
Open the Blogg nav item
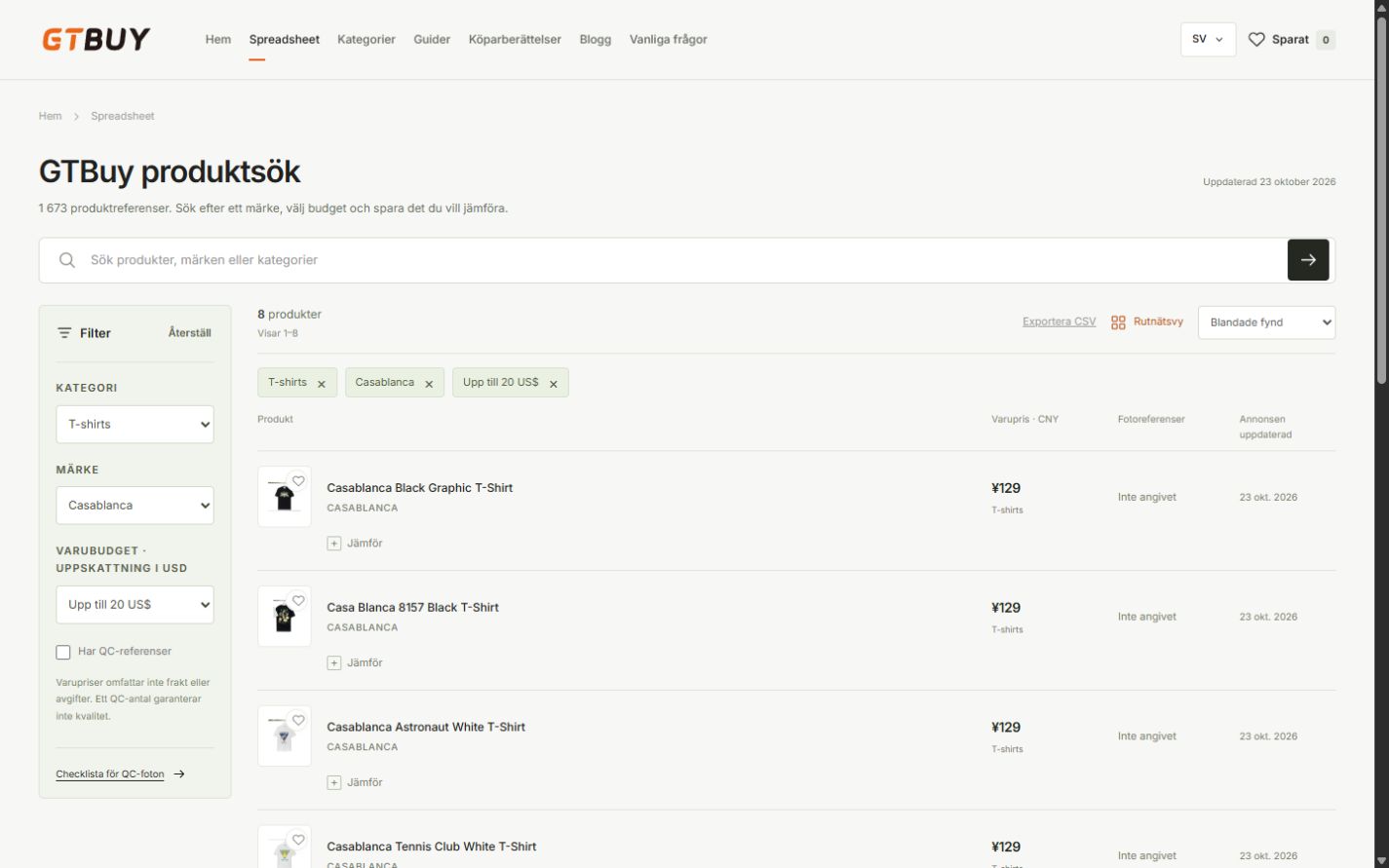click(x=596, y=40)
